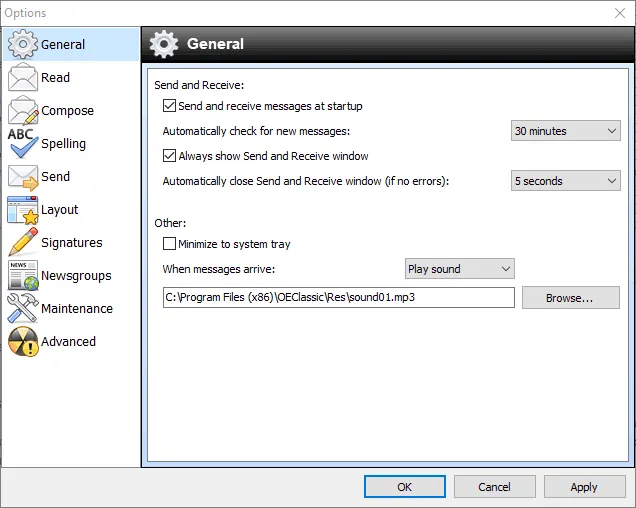Viewport: 636px width, 508px height.
Task: Open the Advanced radiation symbol icon
Action: point(22,342)
